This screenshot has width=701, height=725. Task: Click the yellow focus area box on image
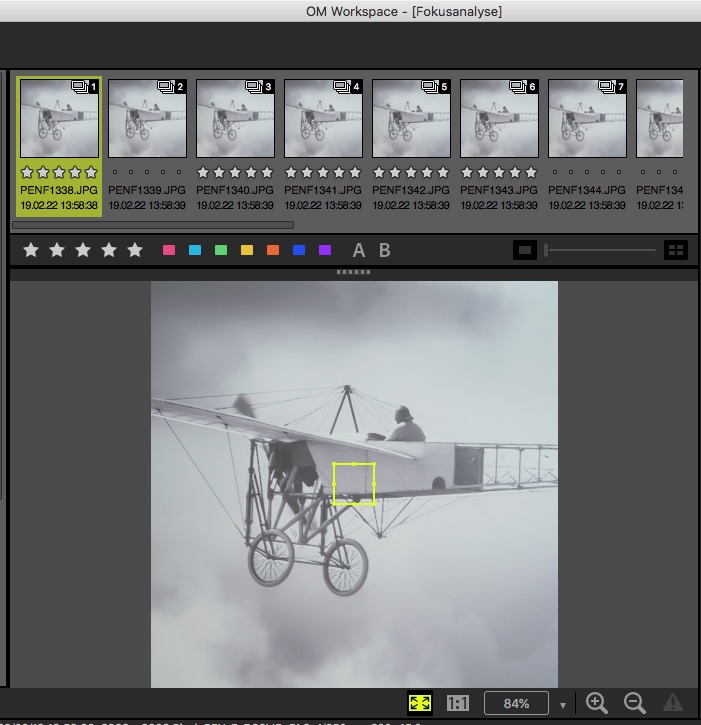click(354, 484)
